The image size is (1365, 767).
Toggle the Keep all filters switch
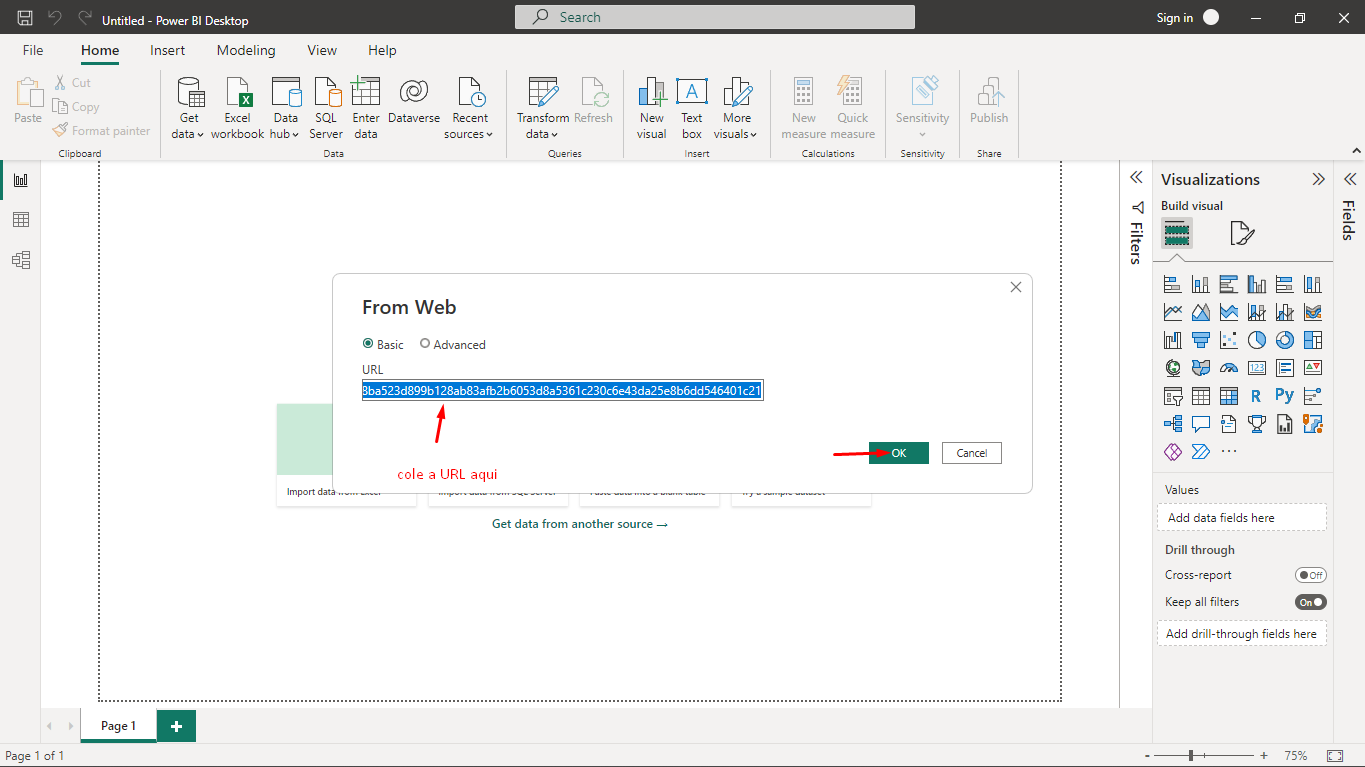click(x=1310, y=602)
